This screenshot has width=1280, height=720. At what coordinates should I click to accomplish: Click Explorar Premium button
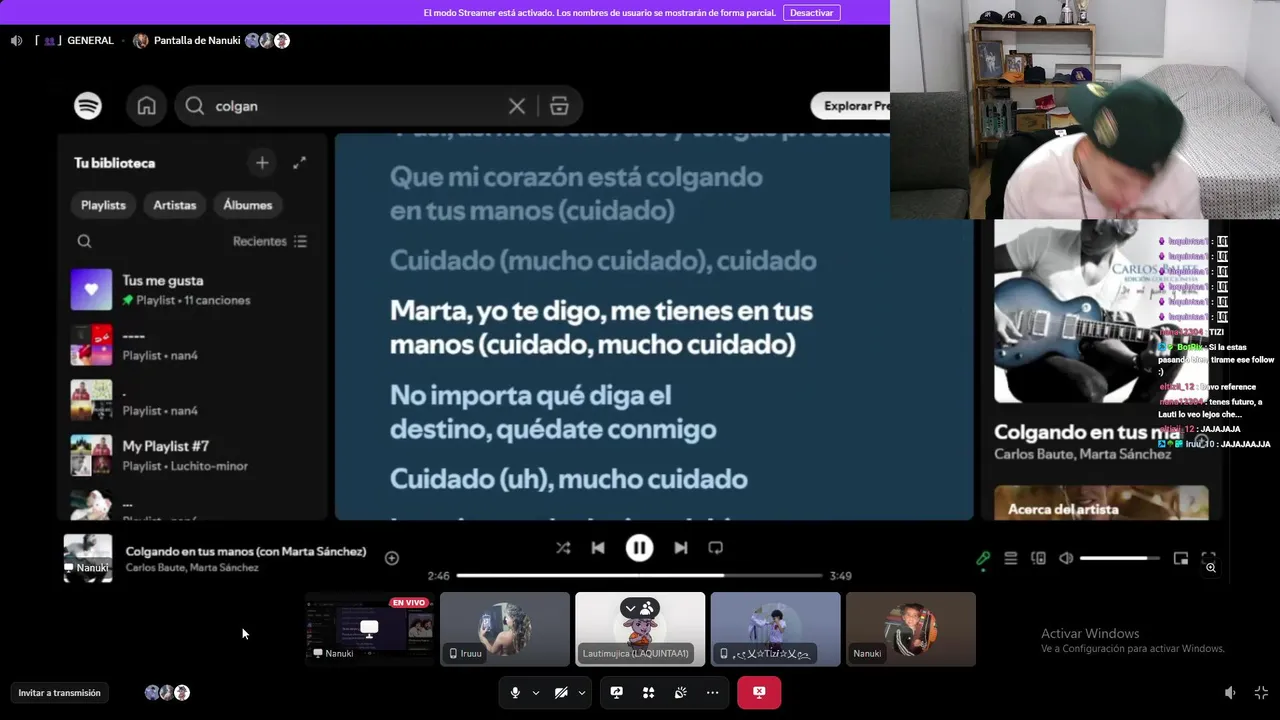point(850,106)
